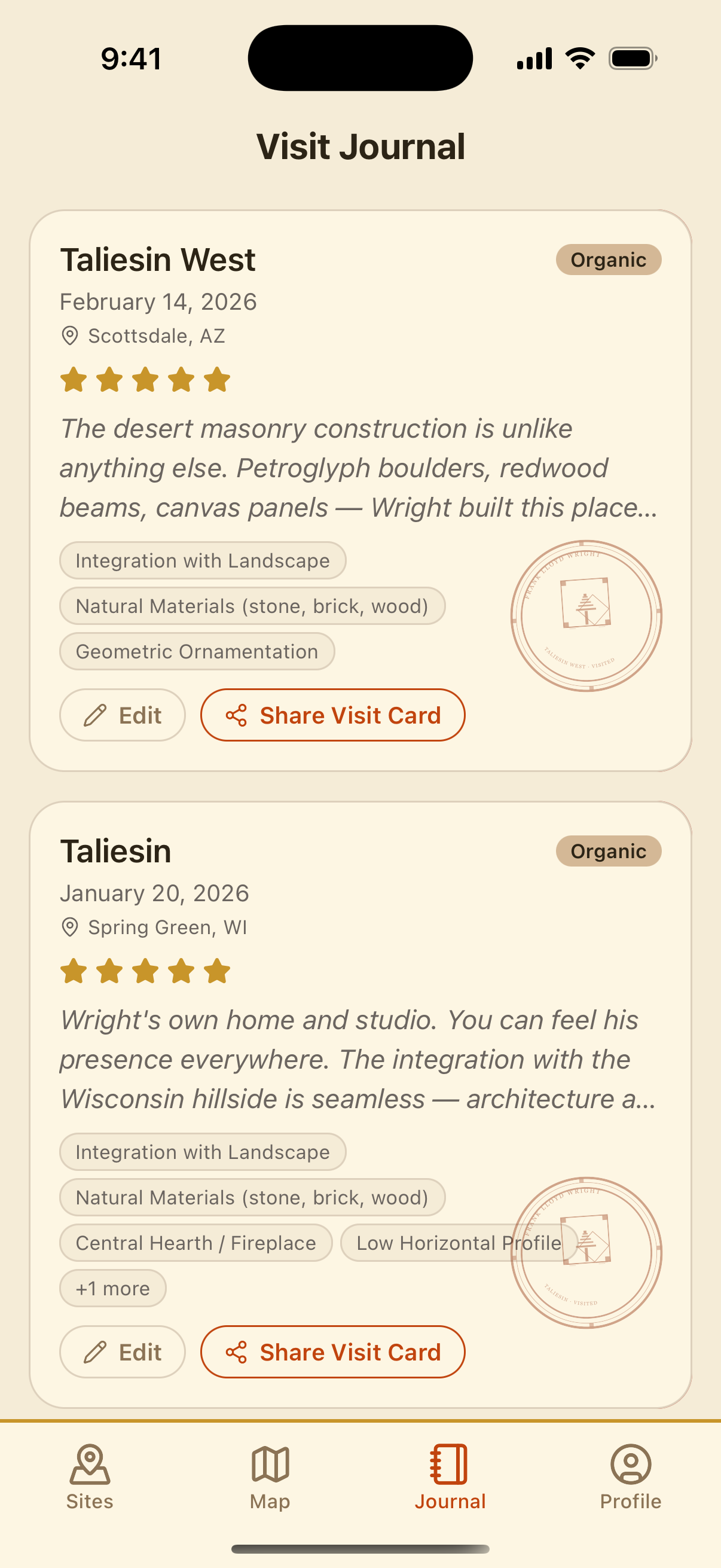
Task: Select the Sites tab icon
Action: (x=90, y=1468)
